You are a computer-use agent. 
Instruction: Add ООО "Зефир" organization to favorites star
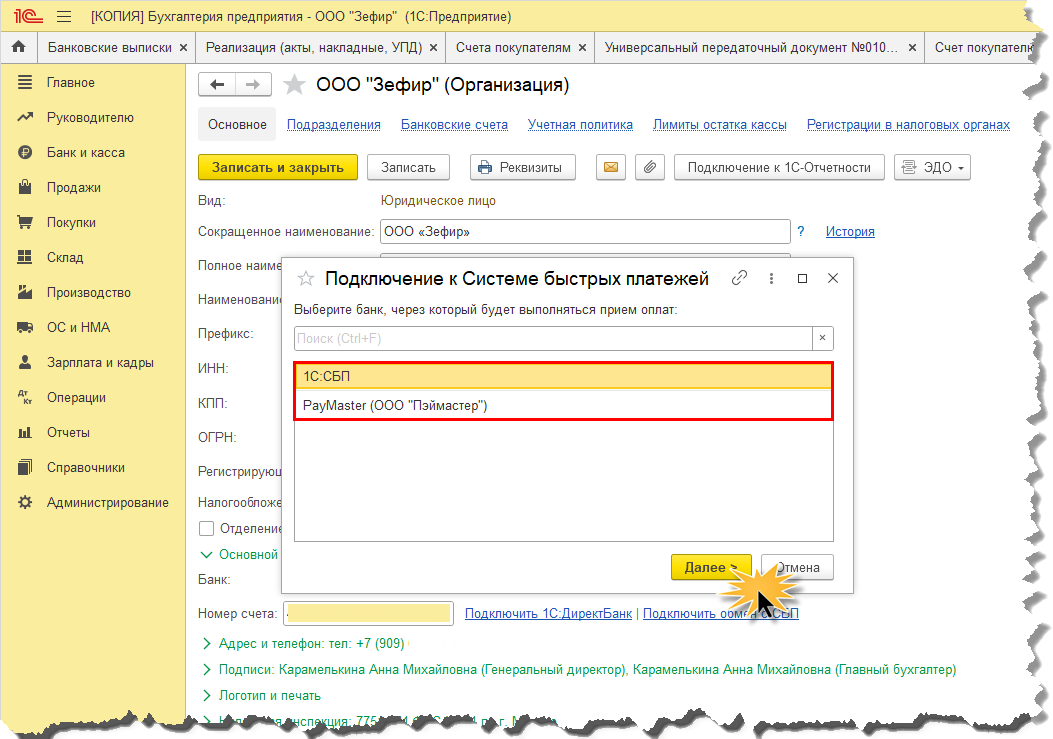(x=293, y=85)
